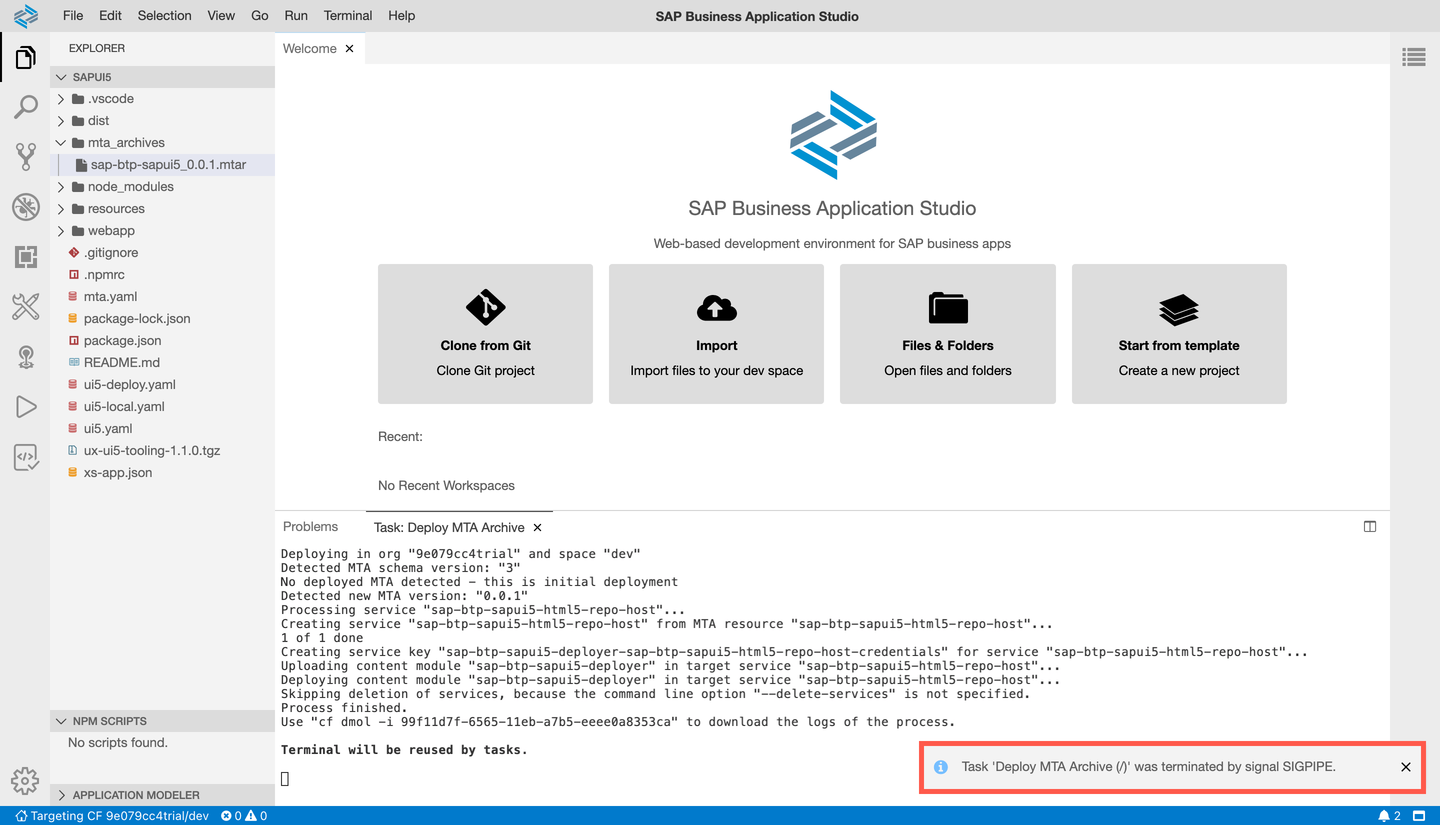Open the README.md file

coord(162,363)
